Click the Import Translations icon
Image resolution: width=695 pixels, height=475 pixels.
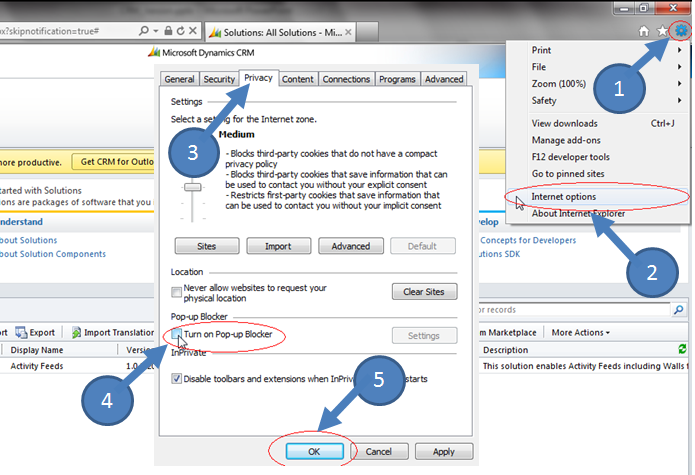[x=76, y=332]
